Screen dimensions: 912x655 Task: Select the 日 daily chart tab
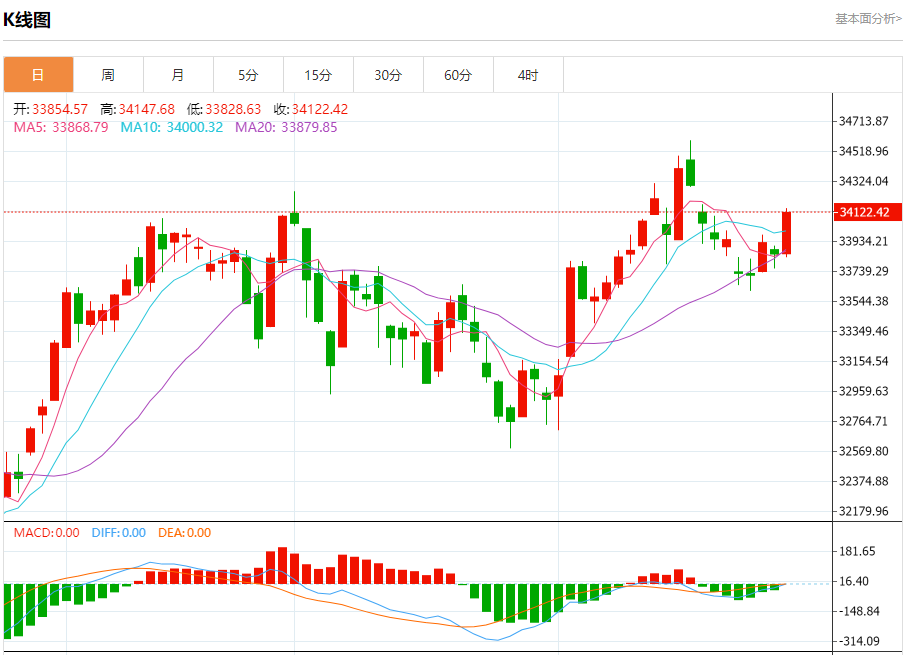pos(38,74)
